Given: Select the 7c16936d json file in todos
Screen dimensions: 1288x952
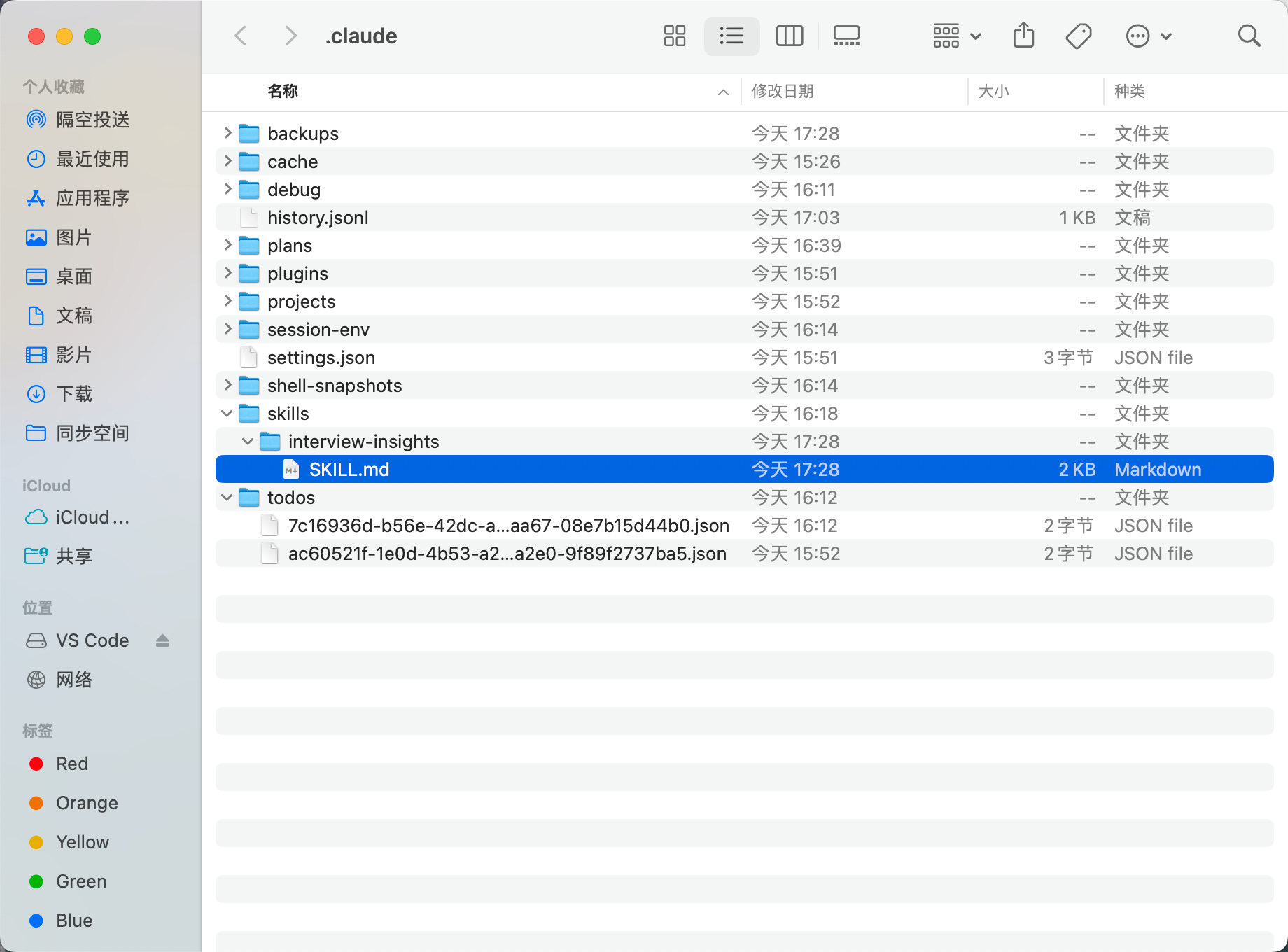Looking at the screenshot, I should (x=745, y=525).
